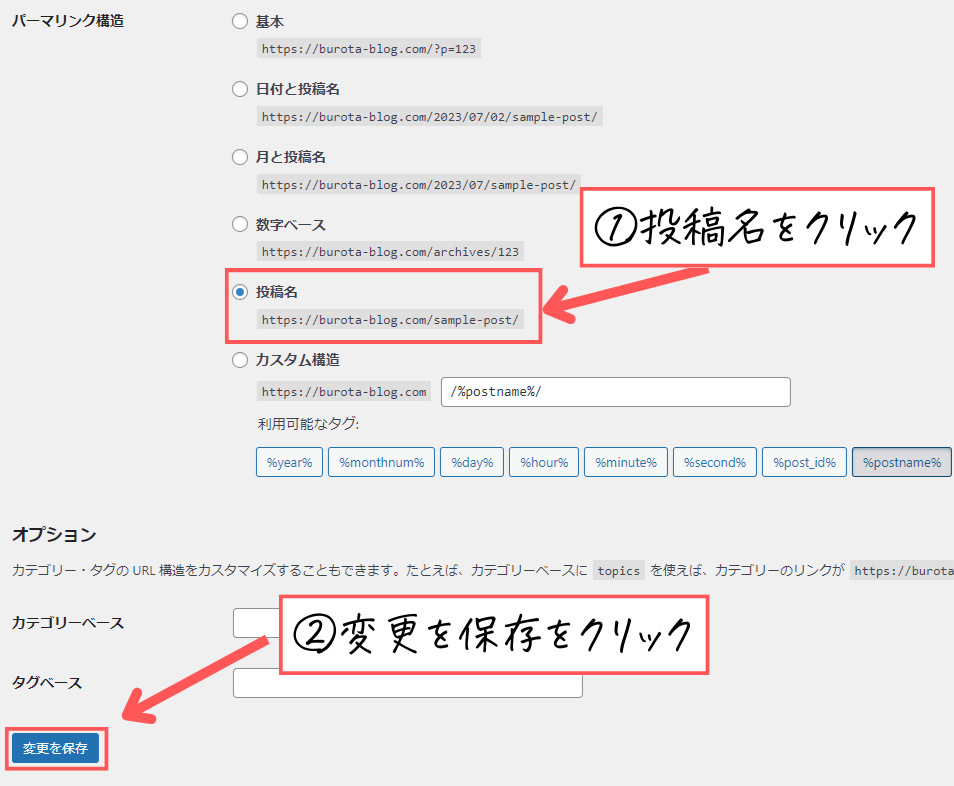The height and width of the screenshot is (786, 954).
Task: Click the custom structure /%postname%/ input field
Action: click(x=615, y=392)
